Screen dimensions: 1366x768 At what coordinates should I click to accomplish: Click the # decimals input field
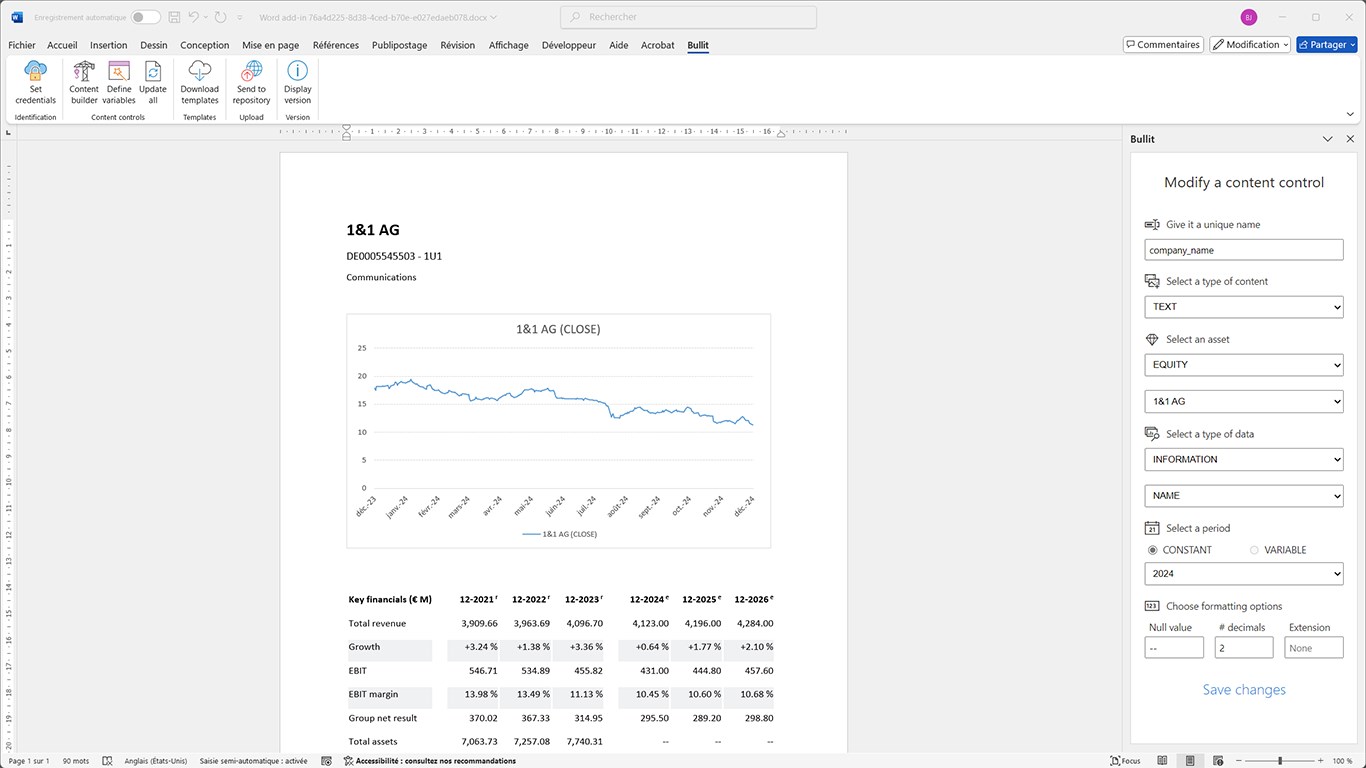click(x=1244, y=648)
